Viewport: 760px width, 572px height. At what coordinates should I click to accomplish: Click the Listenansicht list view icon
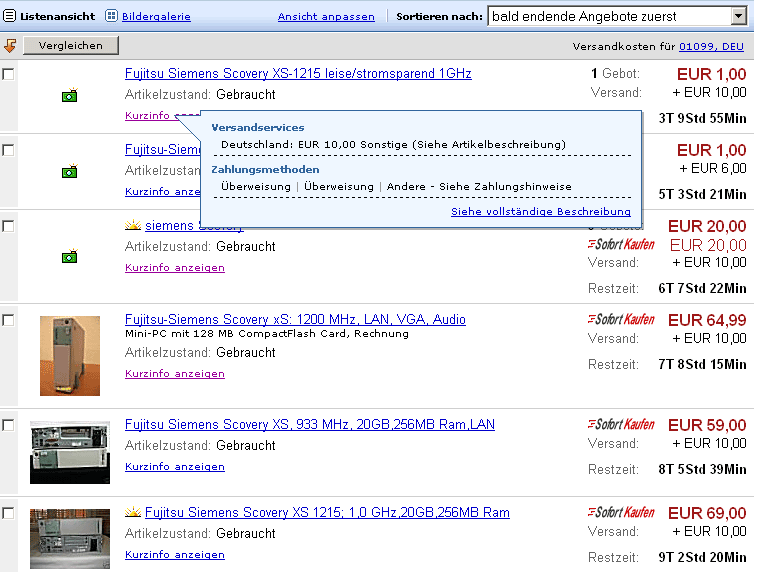tap(9, 16)
